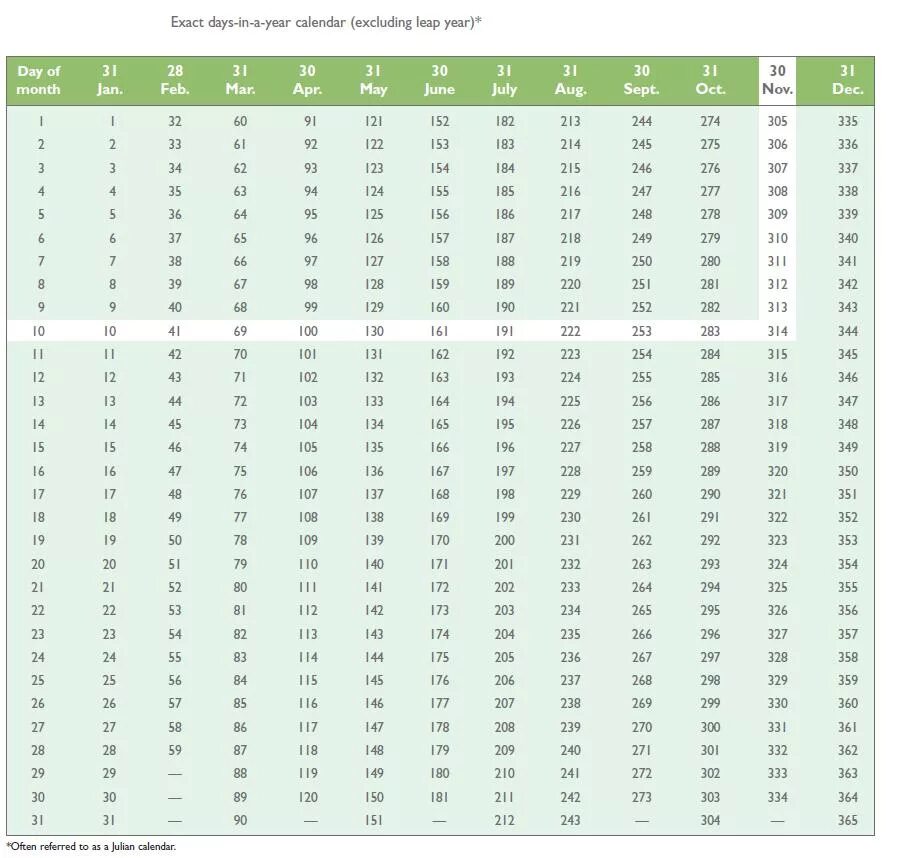Click number 305 under Nov.
909x858 pixels.
click(777, 121)
